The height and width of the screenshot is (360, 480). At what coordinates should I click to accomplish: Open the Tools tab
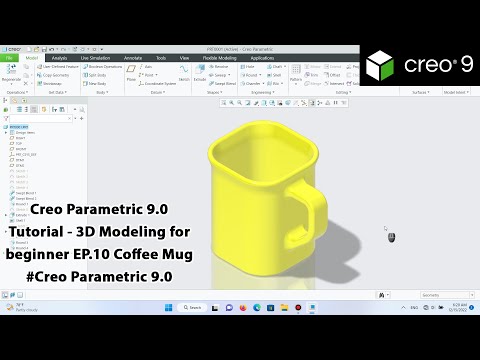[161, 58]
